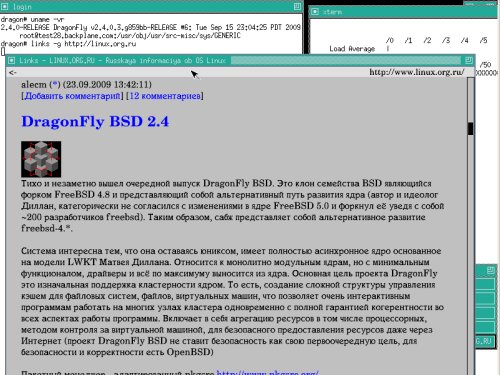This screenshot has width=500, height=375.
Task: Open the xterm window menu icon
Action: coord(314,12)
